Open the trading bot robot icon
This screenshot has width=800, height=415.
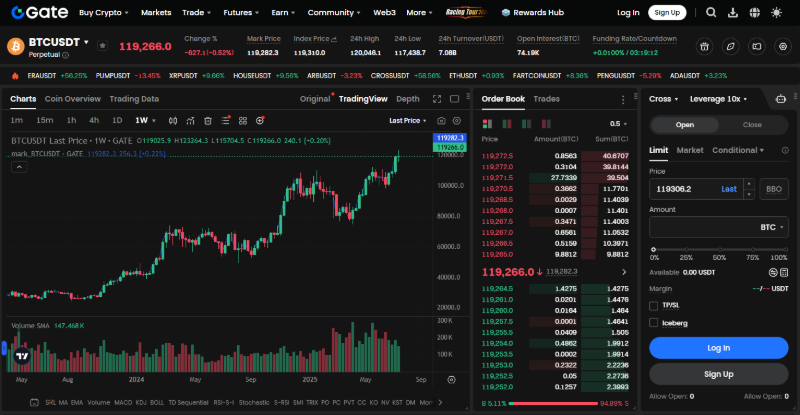781,99
